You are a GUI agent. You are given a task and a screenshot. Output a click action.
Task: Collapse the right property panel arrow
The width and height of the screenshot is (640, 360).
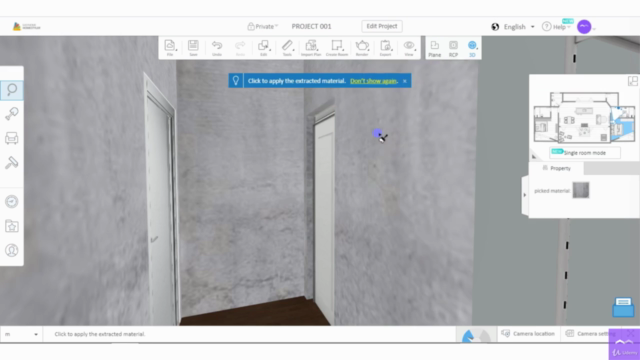click(525, 195)
